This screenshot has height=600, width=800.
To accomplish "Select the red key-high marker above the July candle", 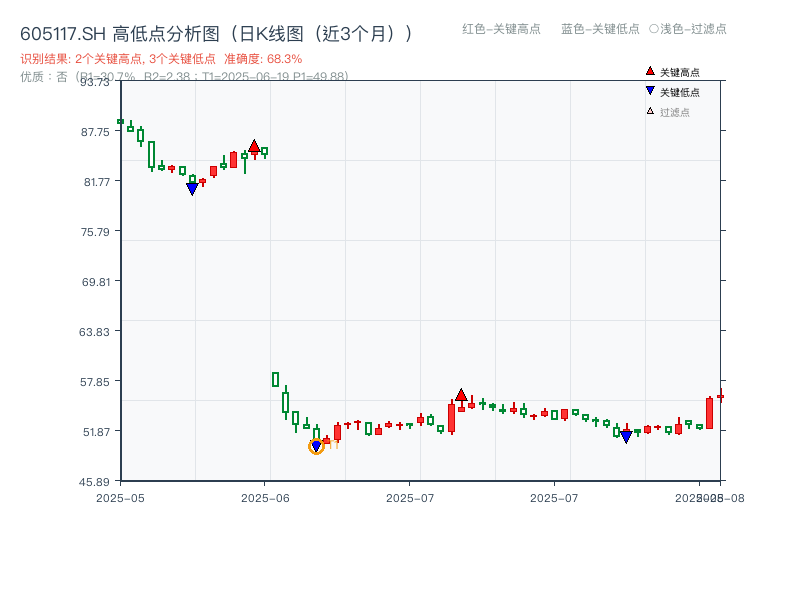I will [x=462, y=394].
